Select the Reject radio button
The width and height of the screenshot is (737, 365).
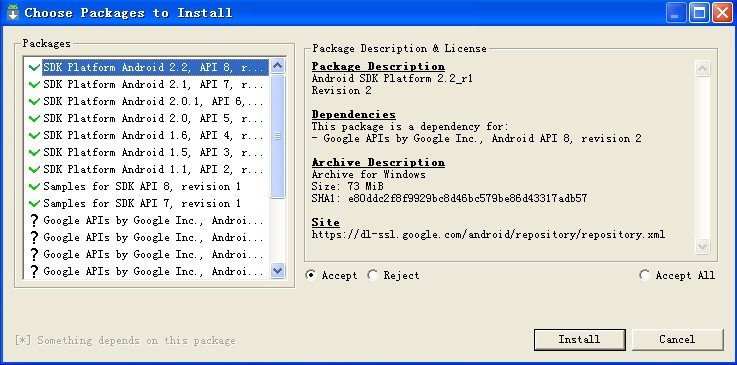point(373,275)
